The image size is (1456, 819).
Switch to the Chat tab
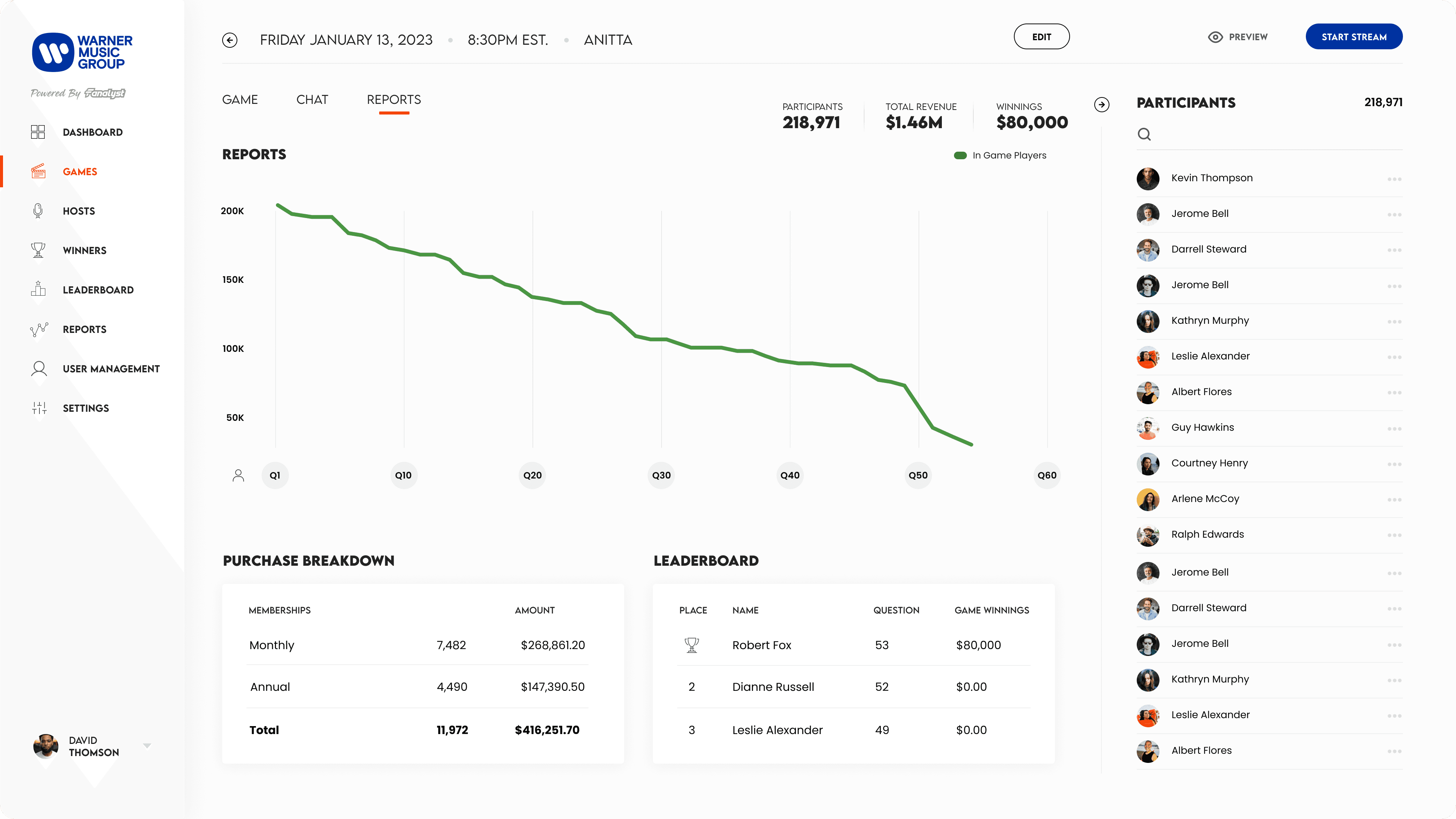click(x=312, y=100)
